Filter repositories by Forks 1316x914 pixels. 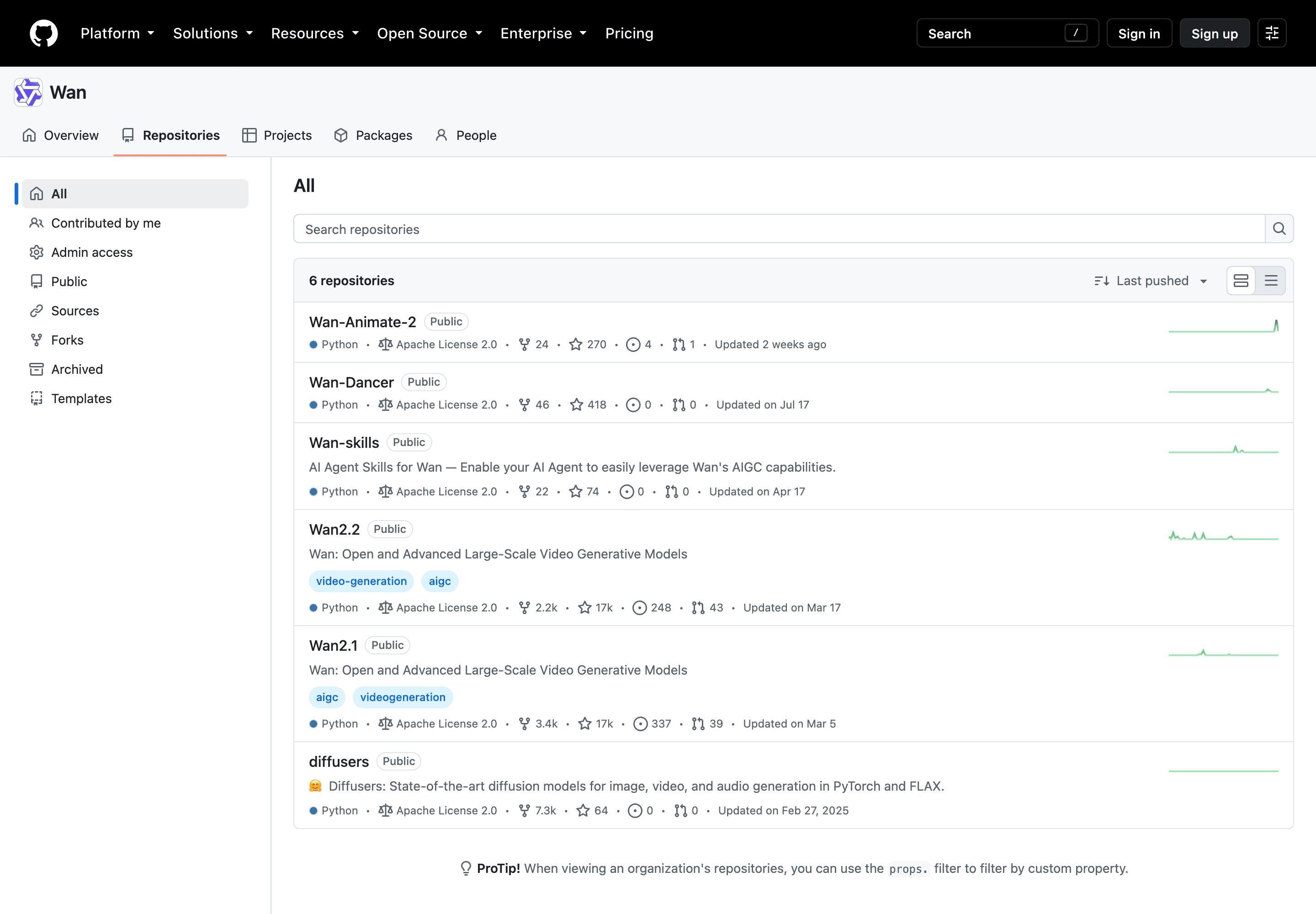pyautogui.click(x=135, y=340)
